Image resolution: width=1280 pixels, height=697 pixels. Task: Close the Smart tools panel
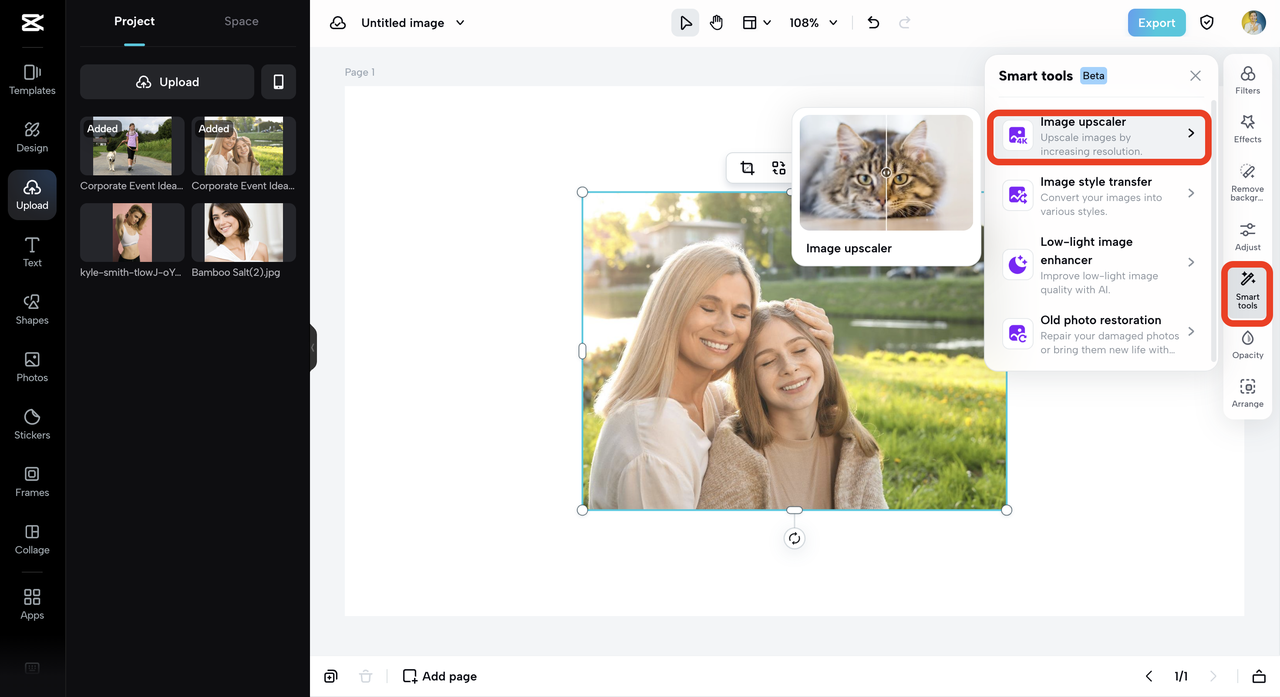pyautogui.click(x=1195, y=76)
